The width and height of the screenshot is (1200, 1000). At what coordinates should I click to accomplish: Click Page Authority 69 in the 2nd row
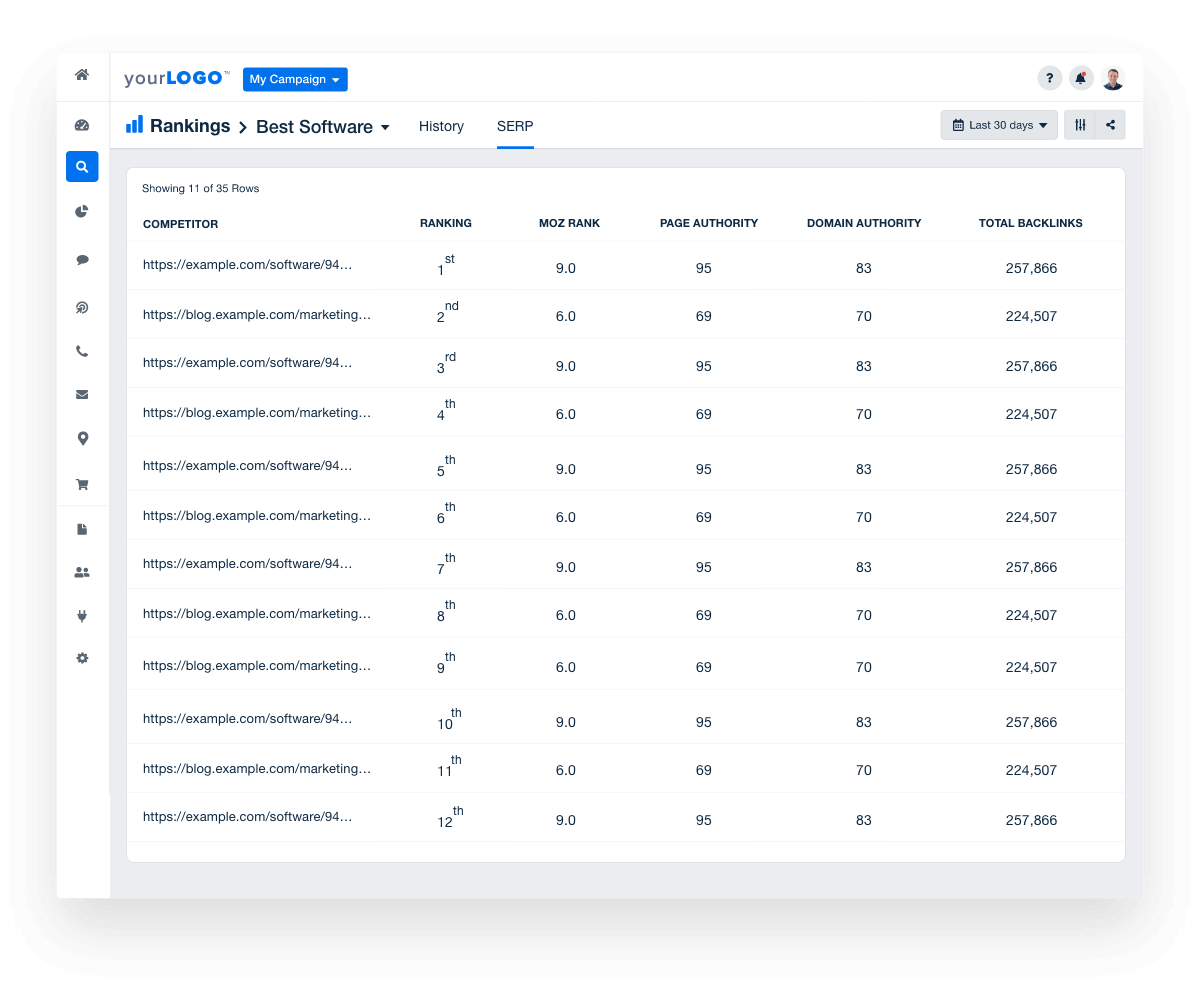click(x=704, y=316)
